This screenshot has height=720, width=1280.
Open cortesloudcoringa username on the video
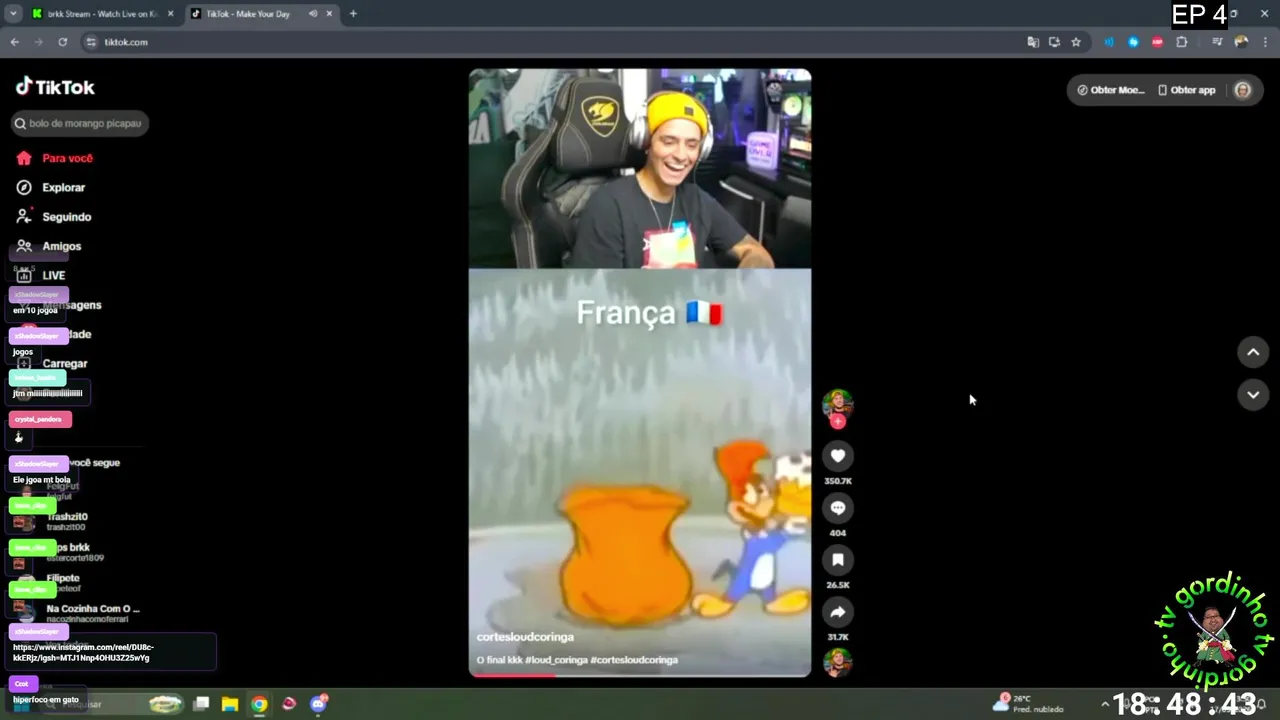pyautogui.click(x=525, y=637)
